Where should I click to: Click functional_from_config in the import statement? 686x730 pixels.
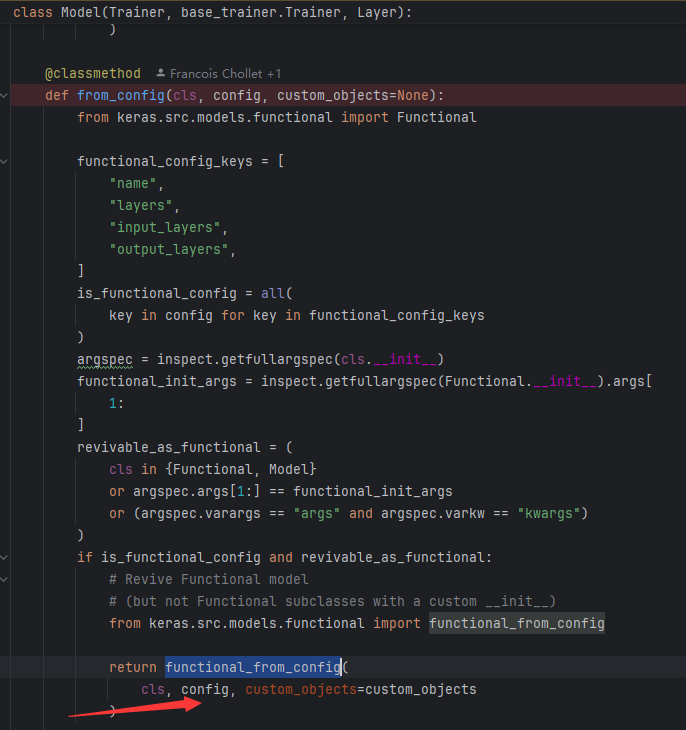[x=517, y=623]
